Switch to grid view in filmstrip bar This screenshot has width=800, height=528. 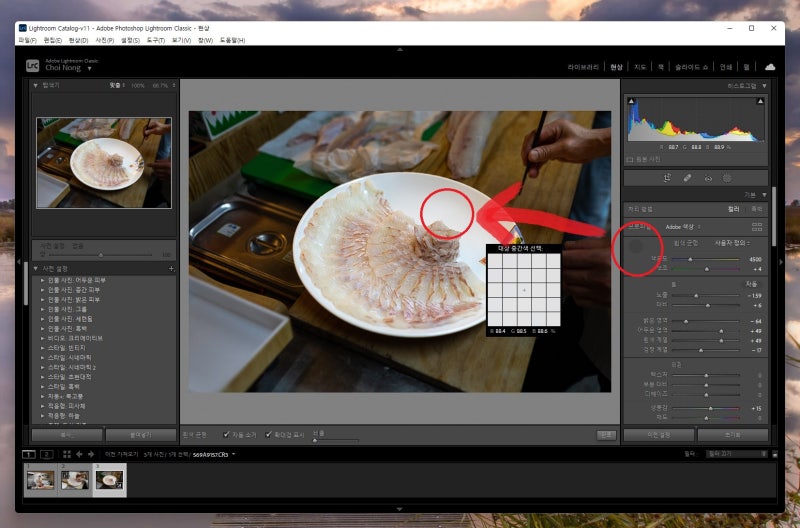pos(67,454)
